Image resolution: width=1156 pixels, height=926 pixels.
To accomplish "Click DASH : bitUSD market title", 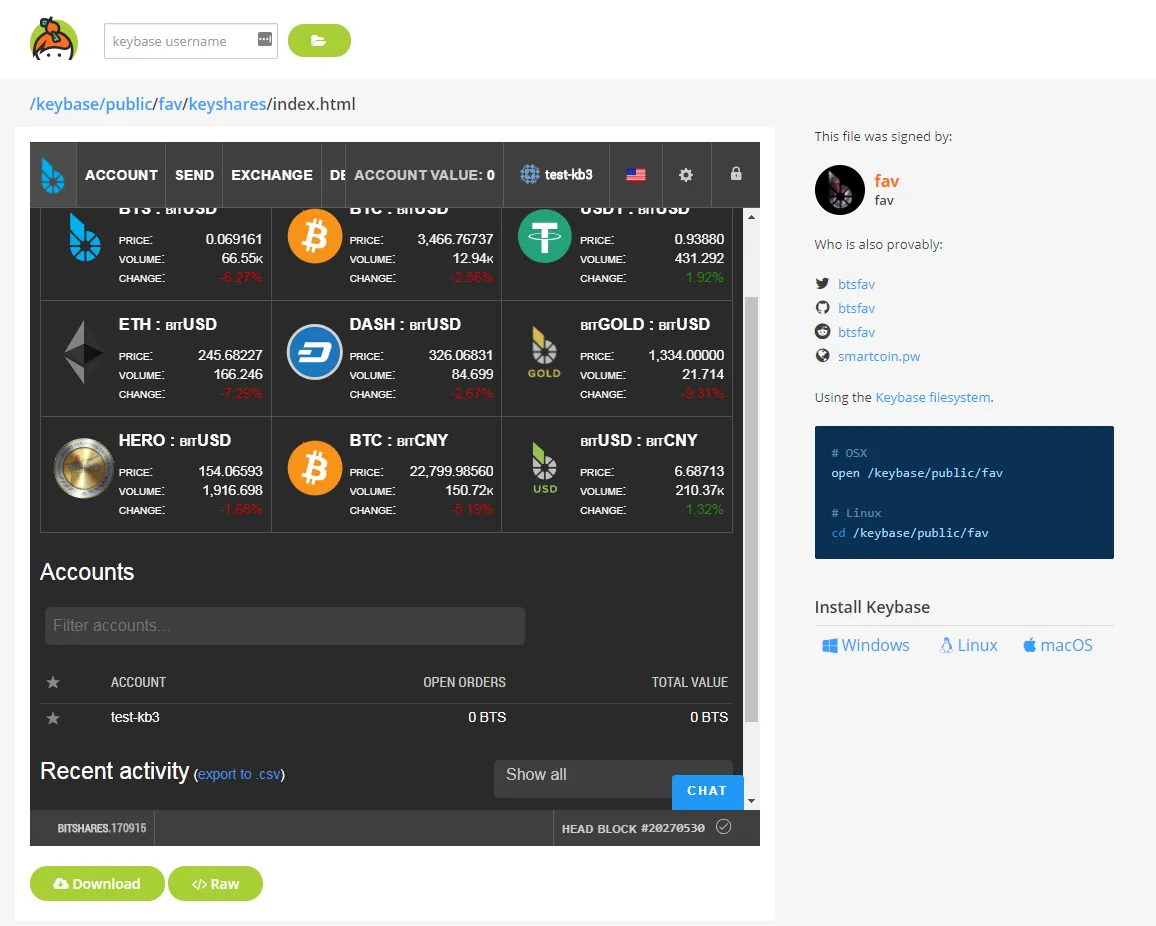I will (405, 324).
